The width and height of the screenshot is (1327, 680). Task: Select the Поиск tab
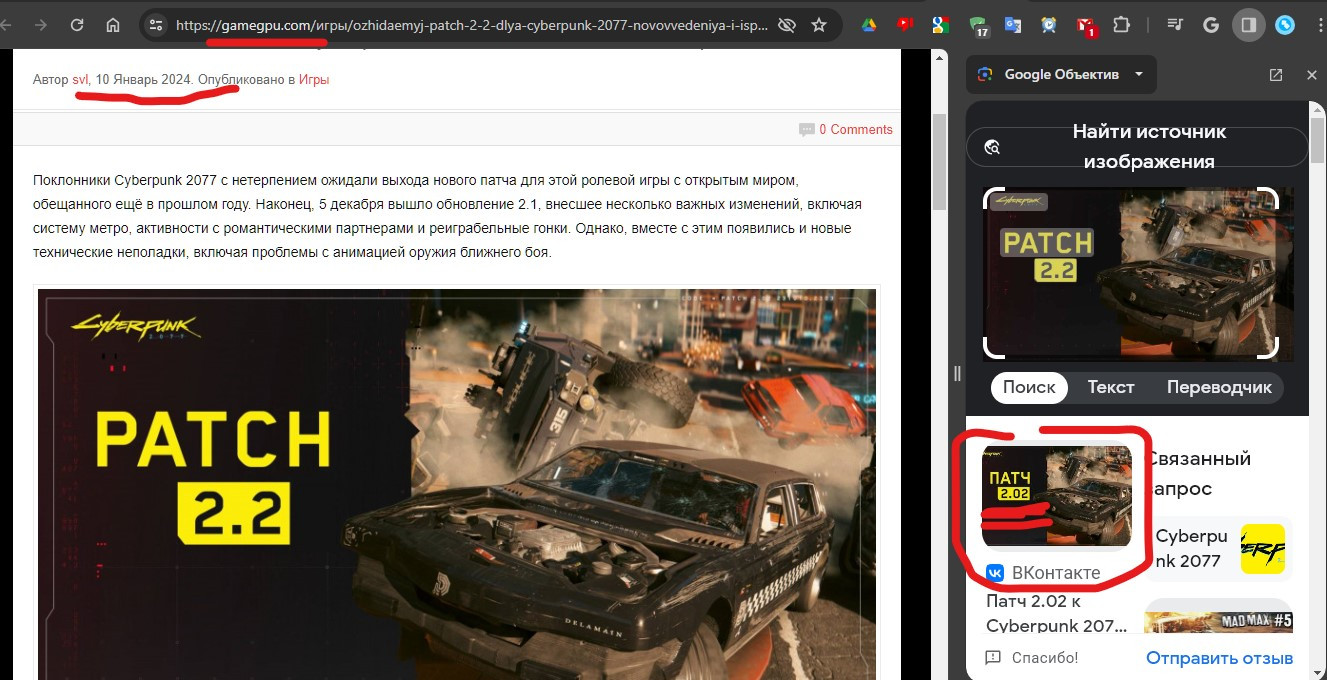coord(1029,387)
